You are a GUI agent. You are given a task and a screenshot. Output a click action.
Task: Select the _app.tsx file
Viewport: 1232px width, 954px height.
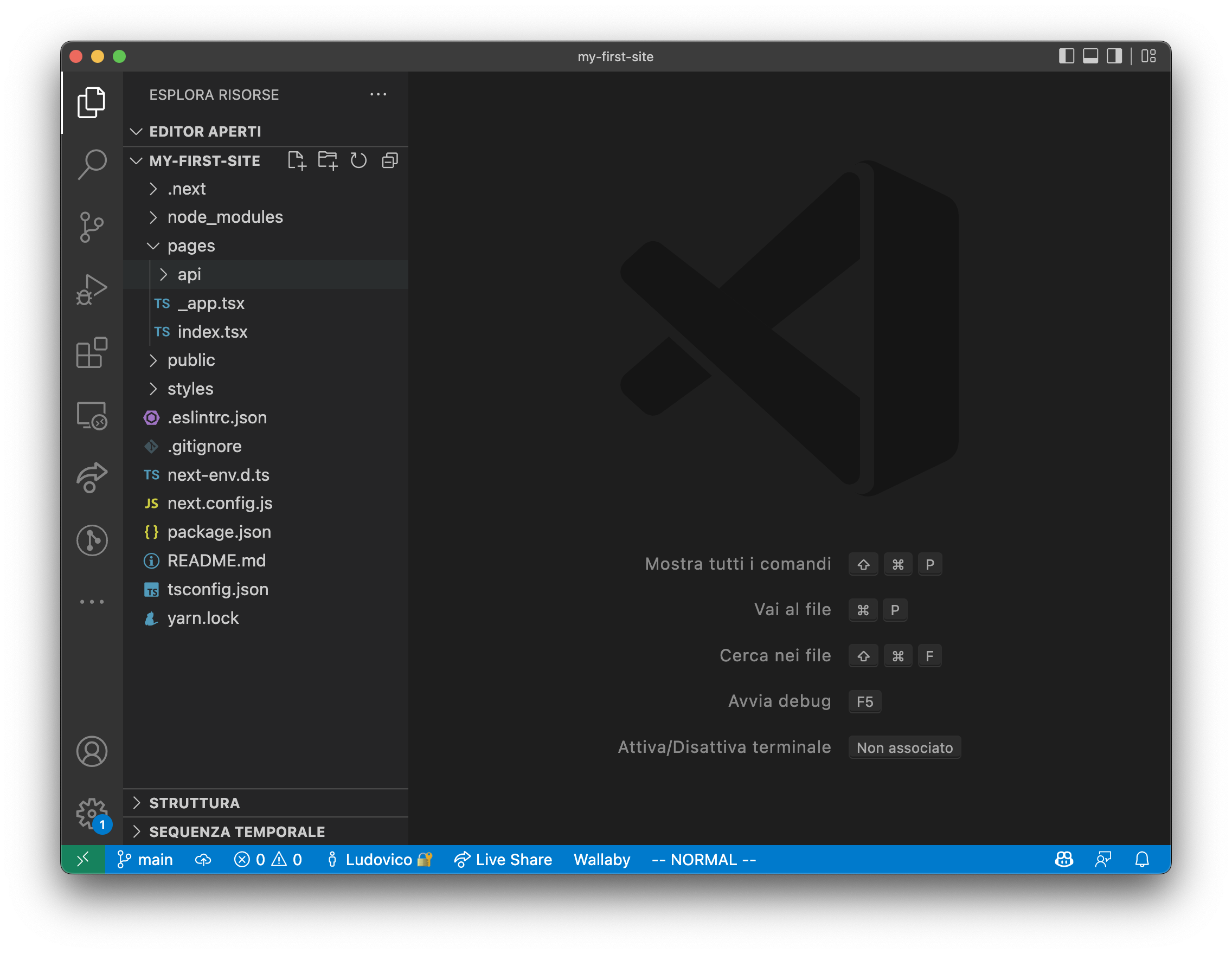(x=210, y=302)
